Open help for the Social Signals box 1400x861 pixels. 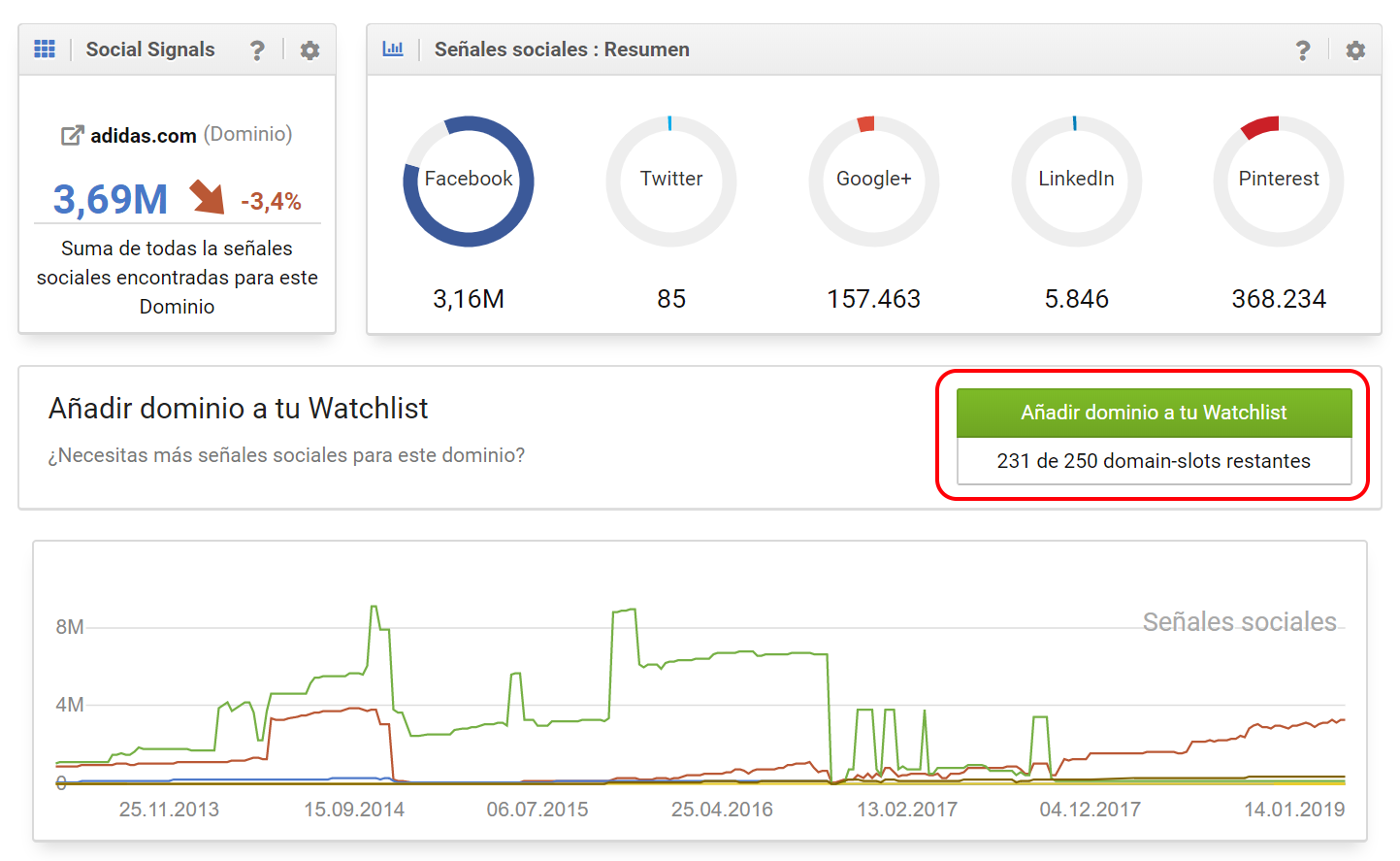pos(257,50)
